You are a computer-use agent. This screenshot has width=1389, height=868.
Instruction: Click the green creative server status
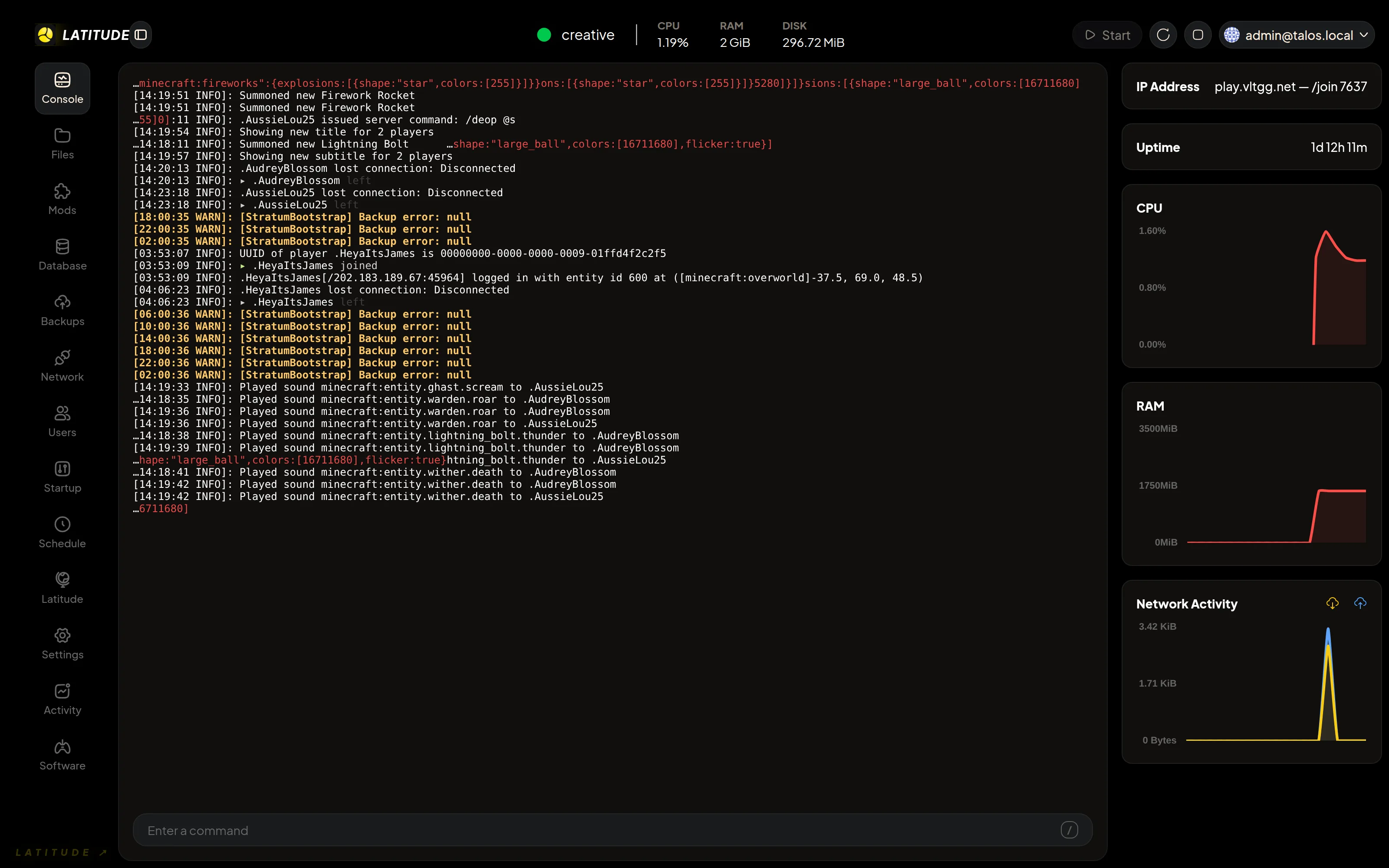(576, 35)
